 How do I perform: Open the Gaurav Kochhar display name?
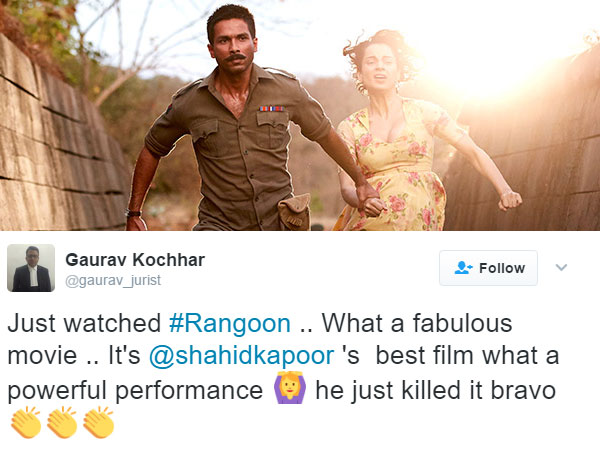click(135, 260)
